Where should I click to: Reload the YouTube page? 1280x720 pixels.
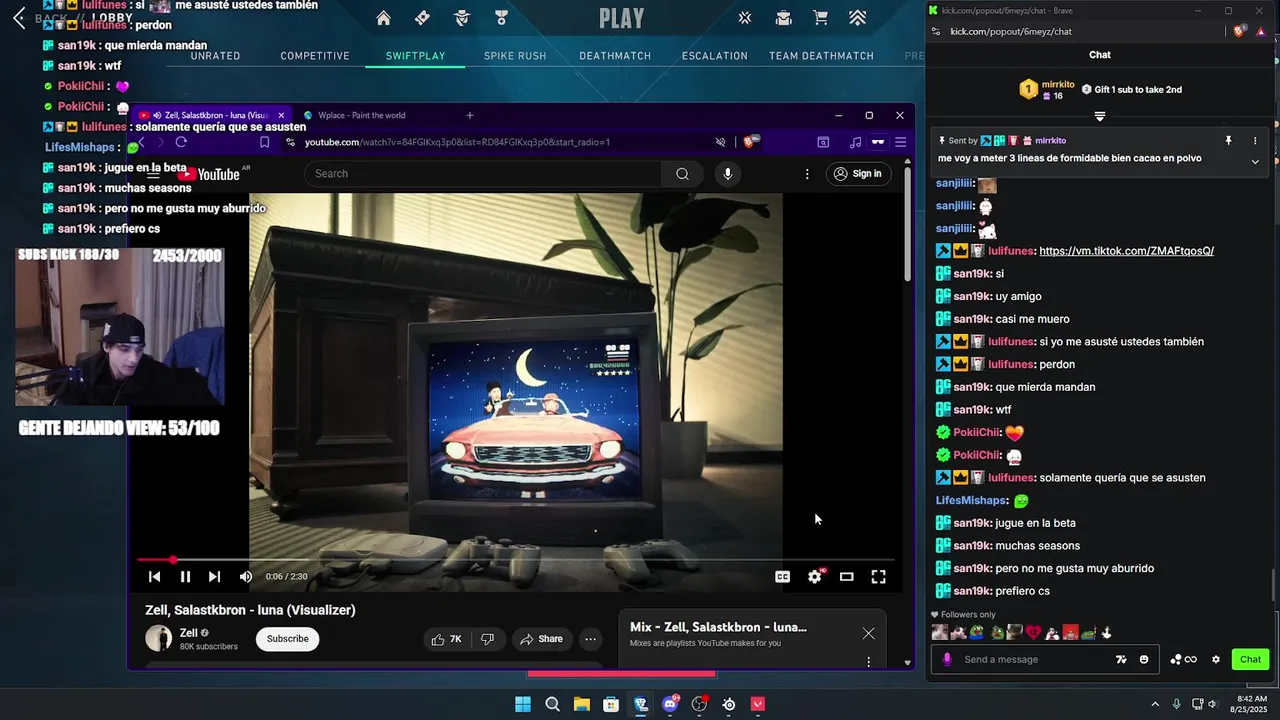(181, 142)
